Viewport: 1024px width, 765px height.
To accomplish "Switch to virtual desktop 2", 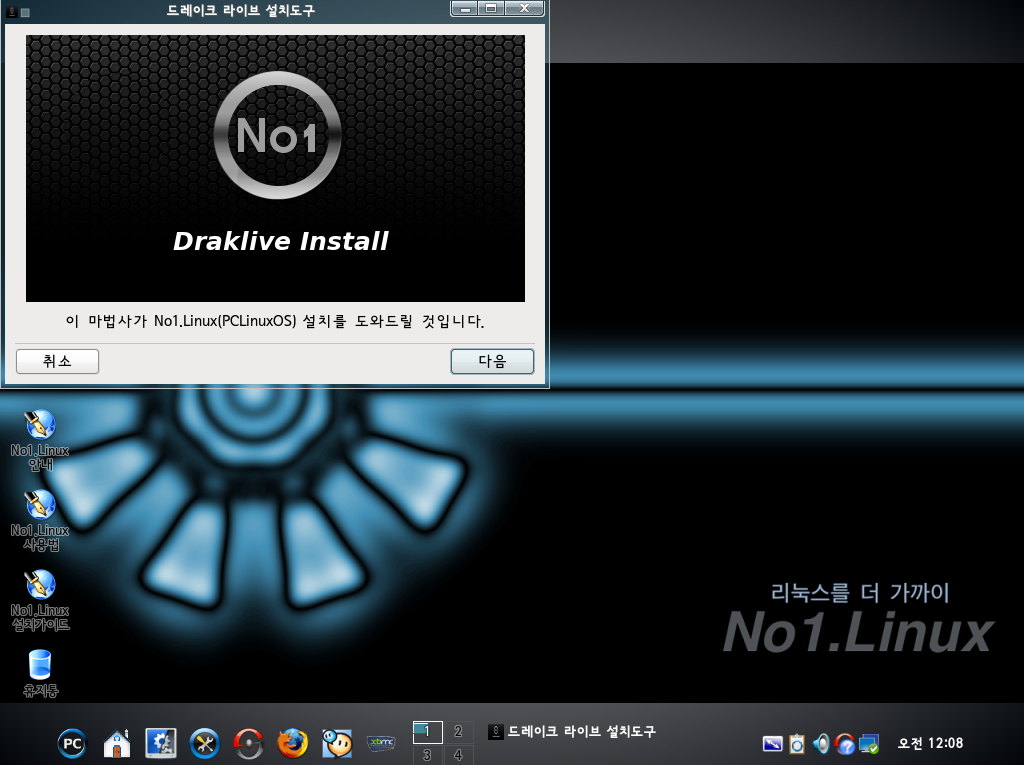I will tap(458, 732).
